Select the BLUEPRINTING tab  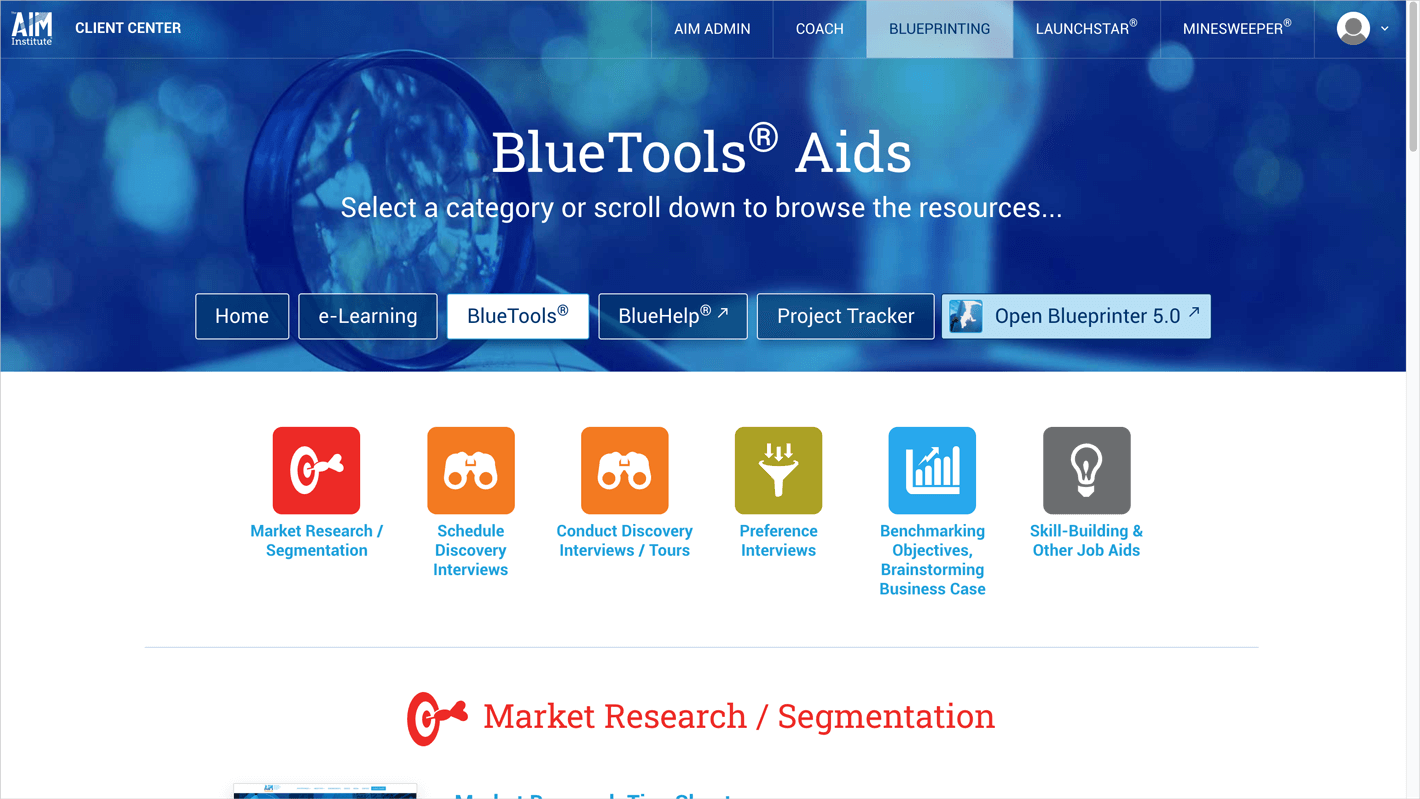pos(940,29)
